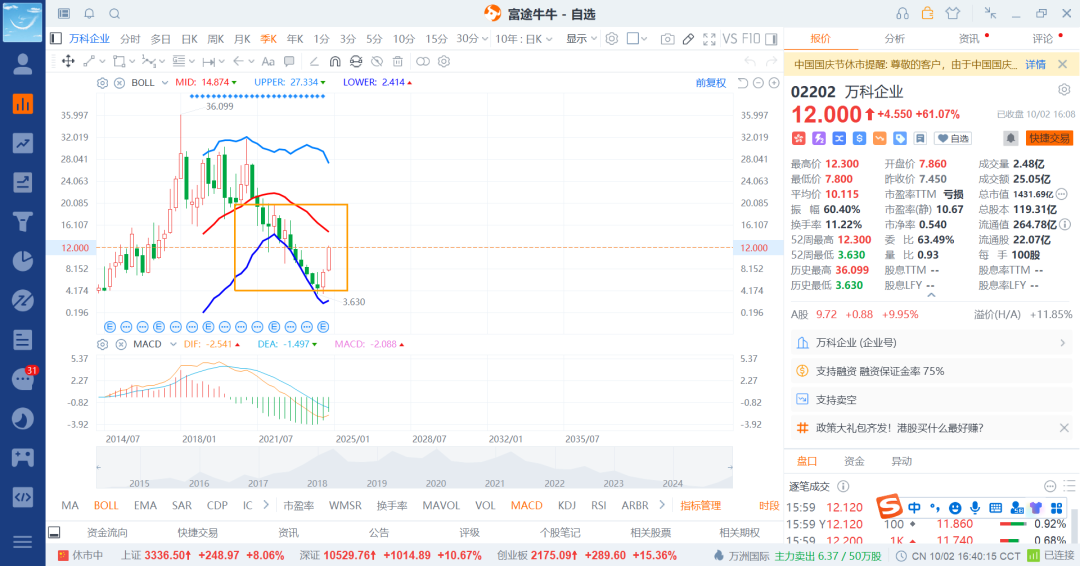This screenshot has width=1080, height=566.
Task: Open the 显示 display dropdown
Action: point(581,39)
